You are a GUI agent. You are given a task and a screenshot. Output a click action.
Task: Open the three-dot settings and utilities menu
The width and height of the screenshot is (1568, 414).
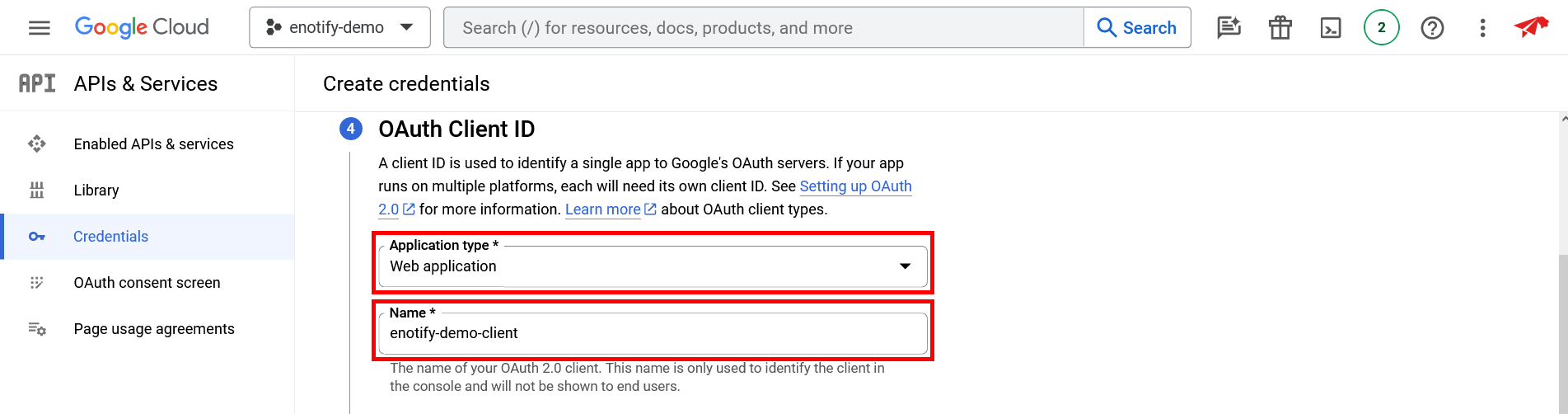[1482, 28]
